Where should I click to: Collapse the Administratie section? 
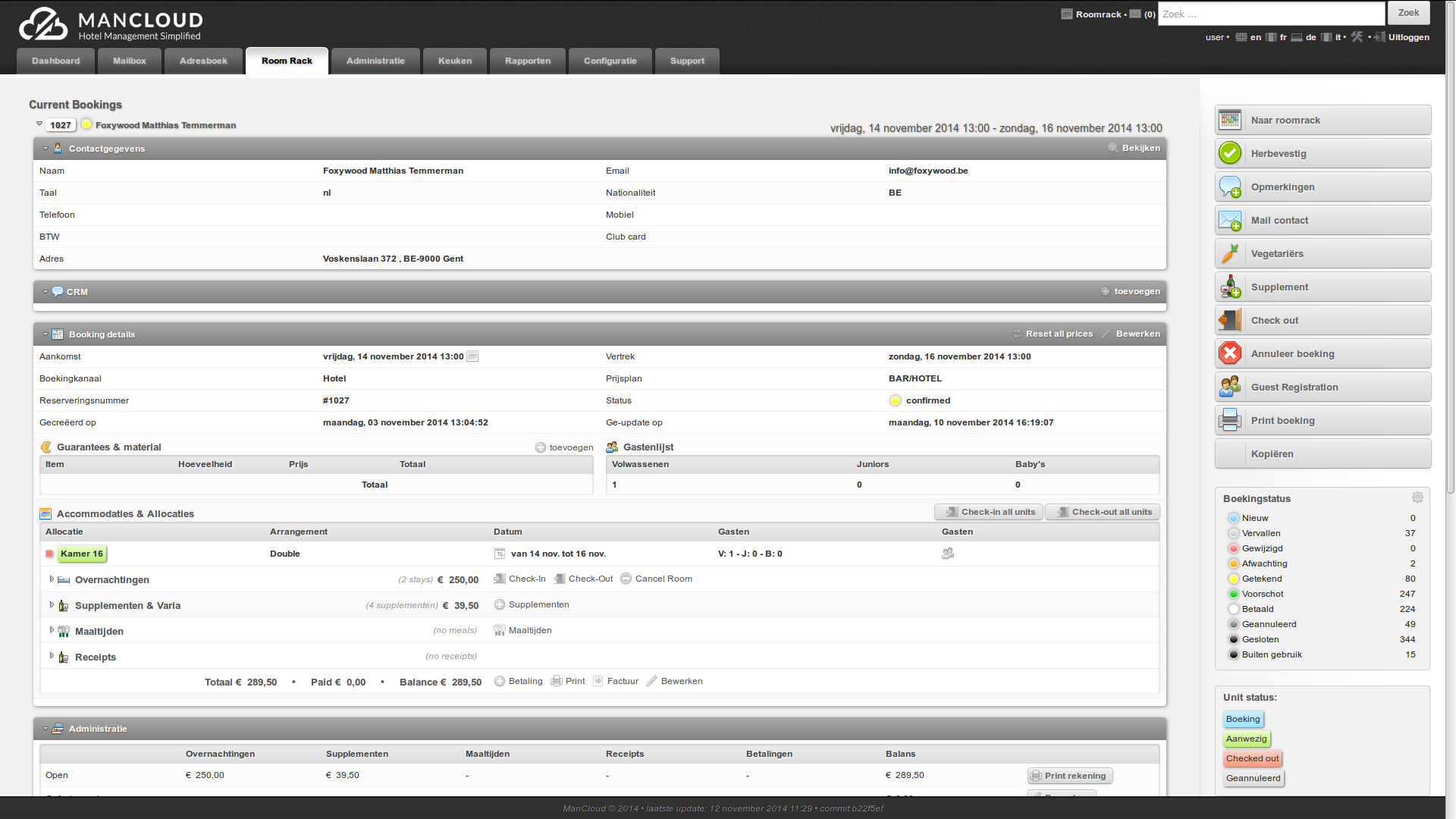tap(45, 729)
